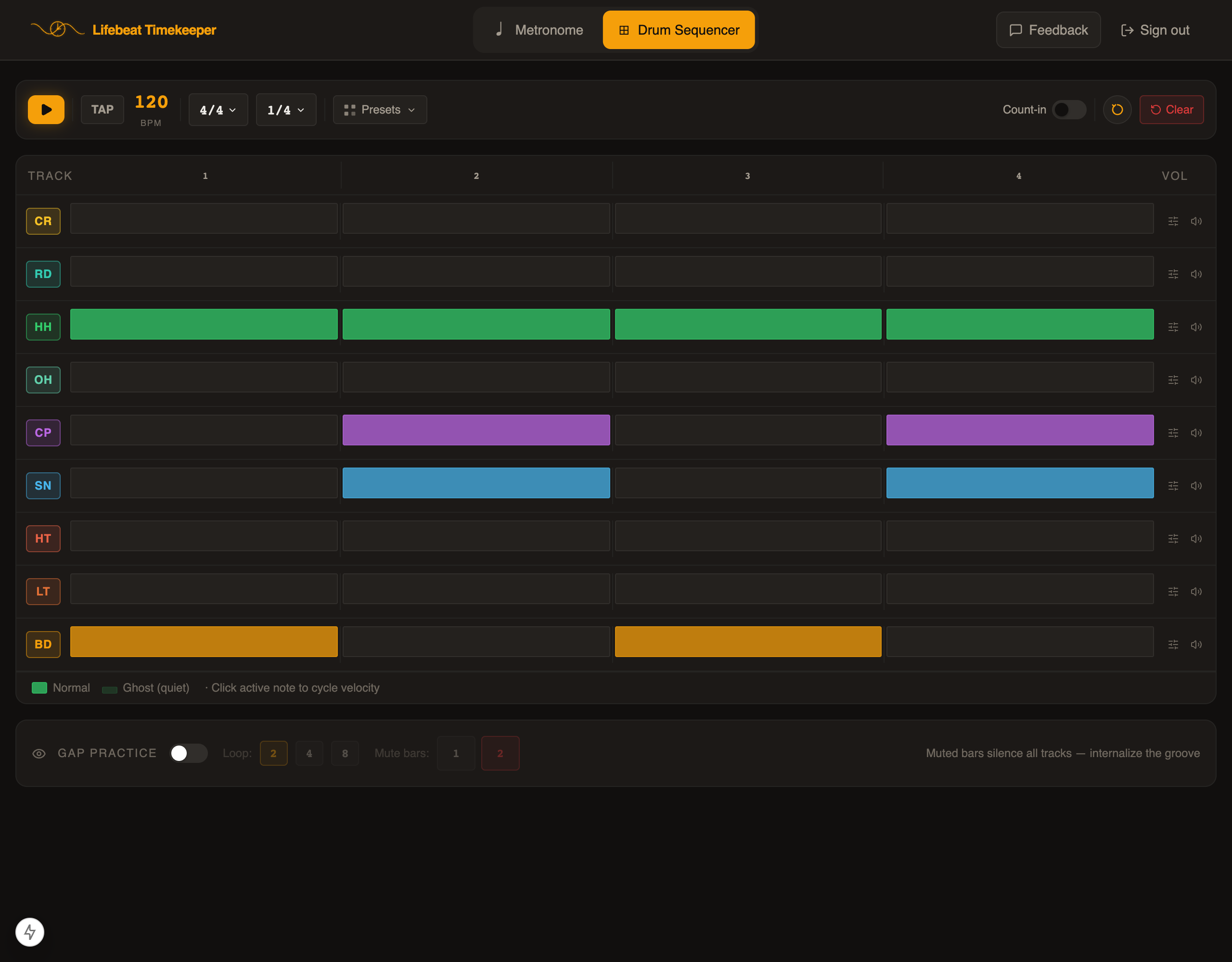
Task: Open CP track mixer settings icon
Action: (1173, 432)
